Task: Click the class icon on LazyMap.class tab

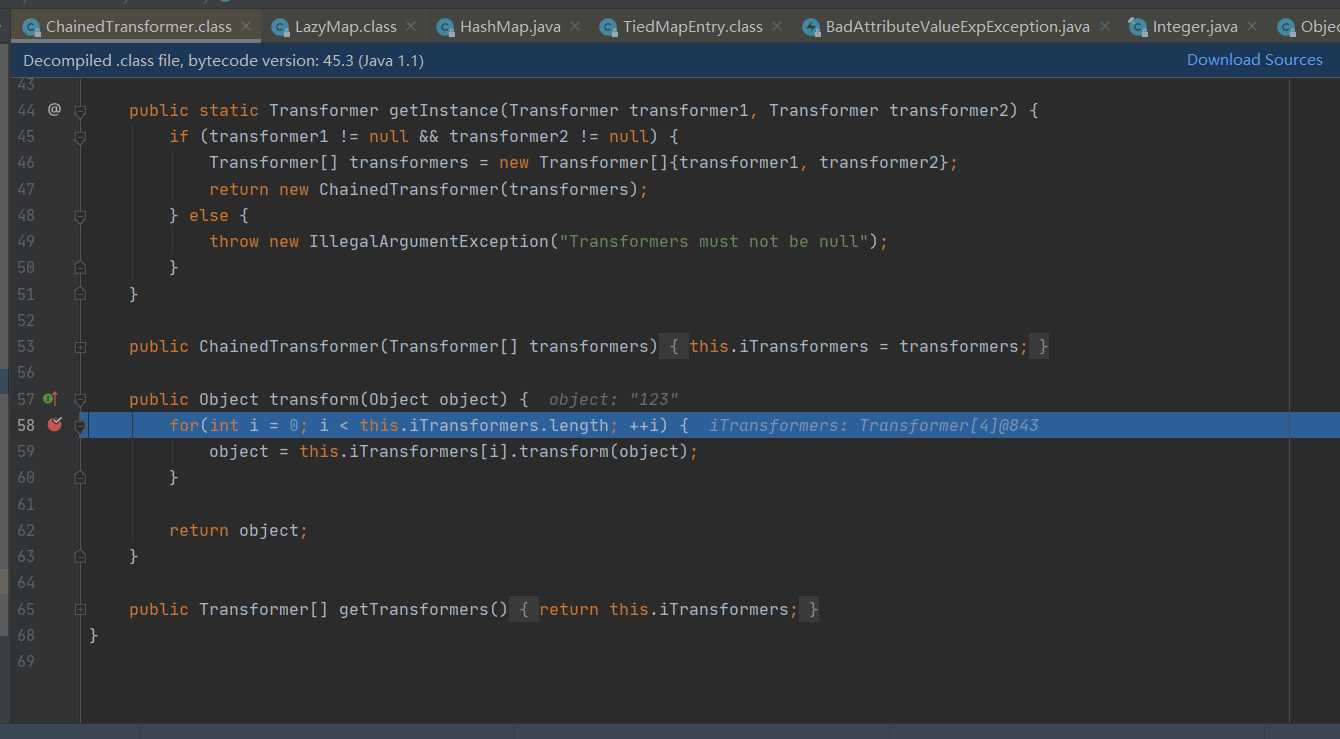Action: (x=280, y=27)
